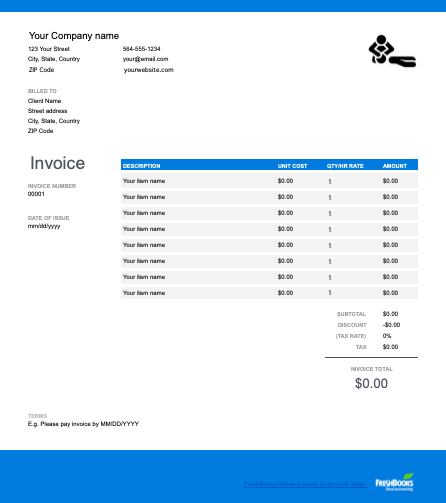Click the CPR first-aid logo icon
This screenshot has height=503, width=446.
click(392, 51)
